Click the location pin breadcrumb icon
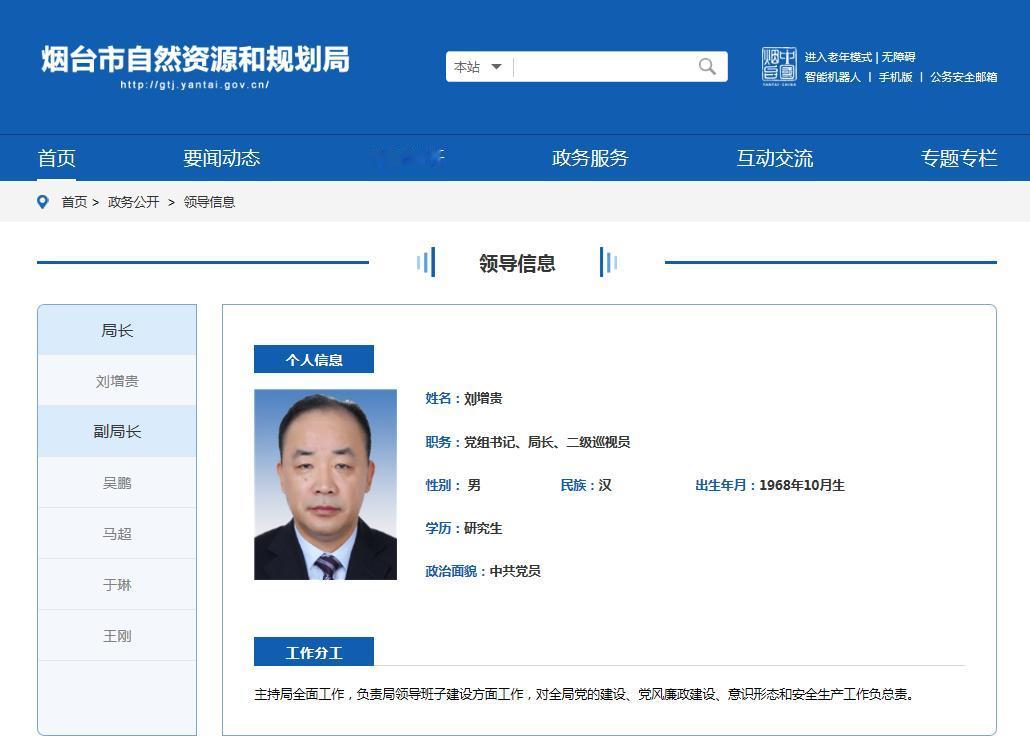This screenshot has height=755, width=1030. tap(41, 201)
